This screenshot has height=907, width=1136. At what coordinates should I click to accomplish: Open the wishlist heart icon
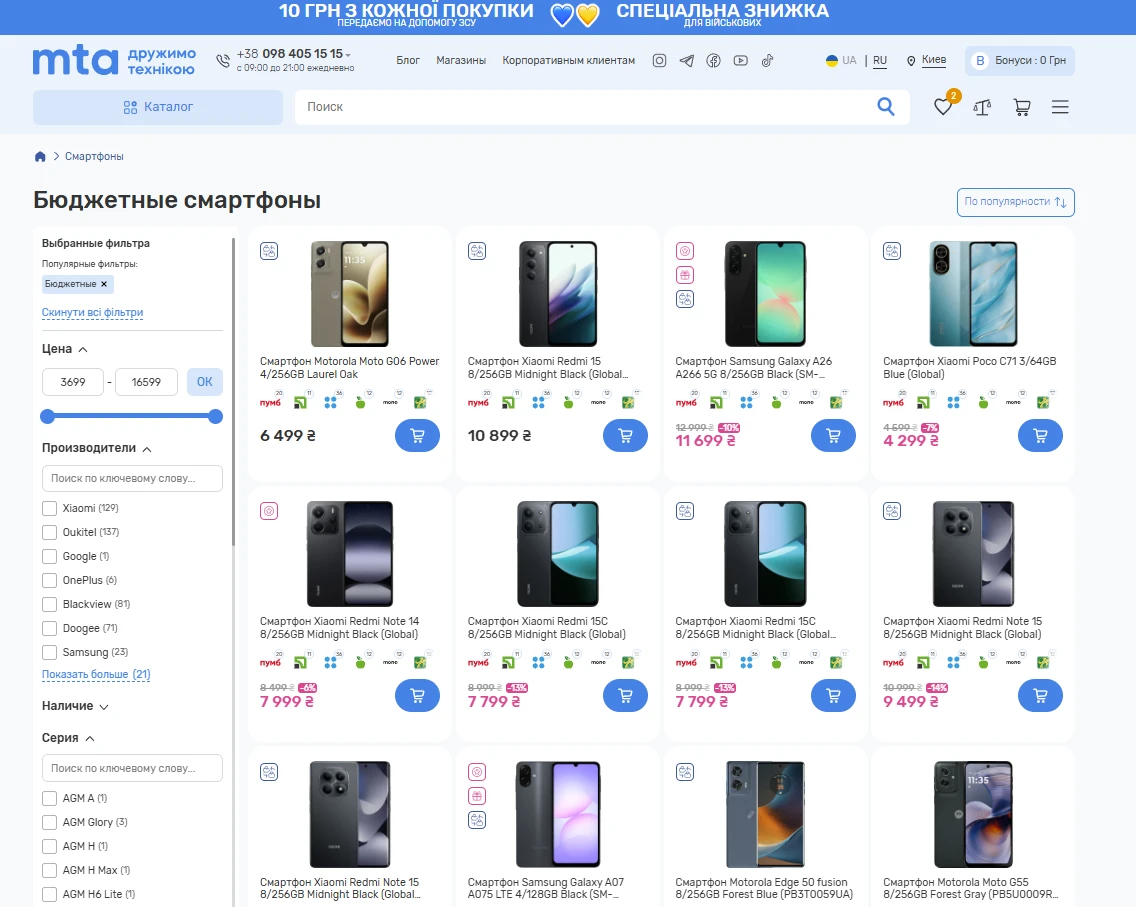(943, 107)
